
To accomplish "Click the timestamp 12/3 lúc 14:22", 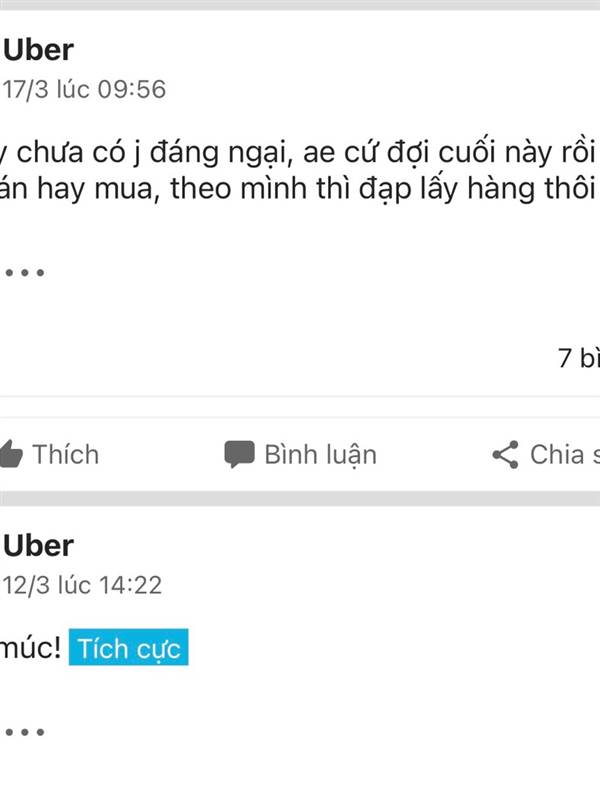I will point(83,585).
